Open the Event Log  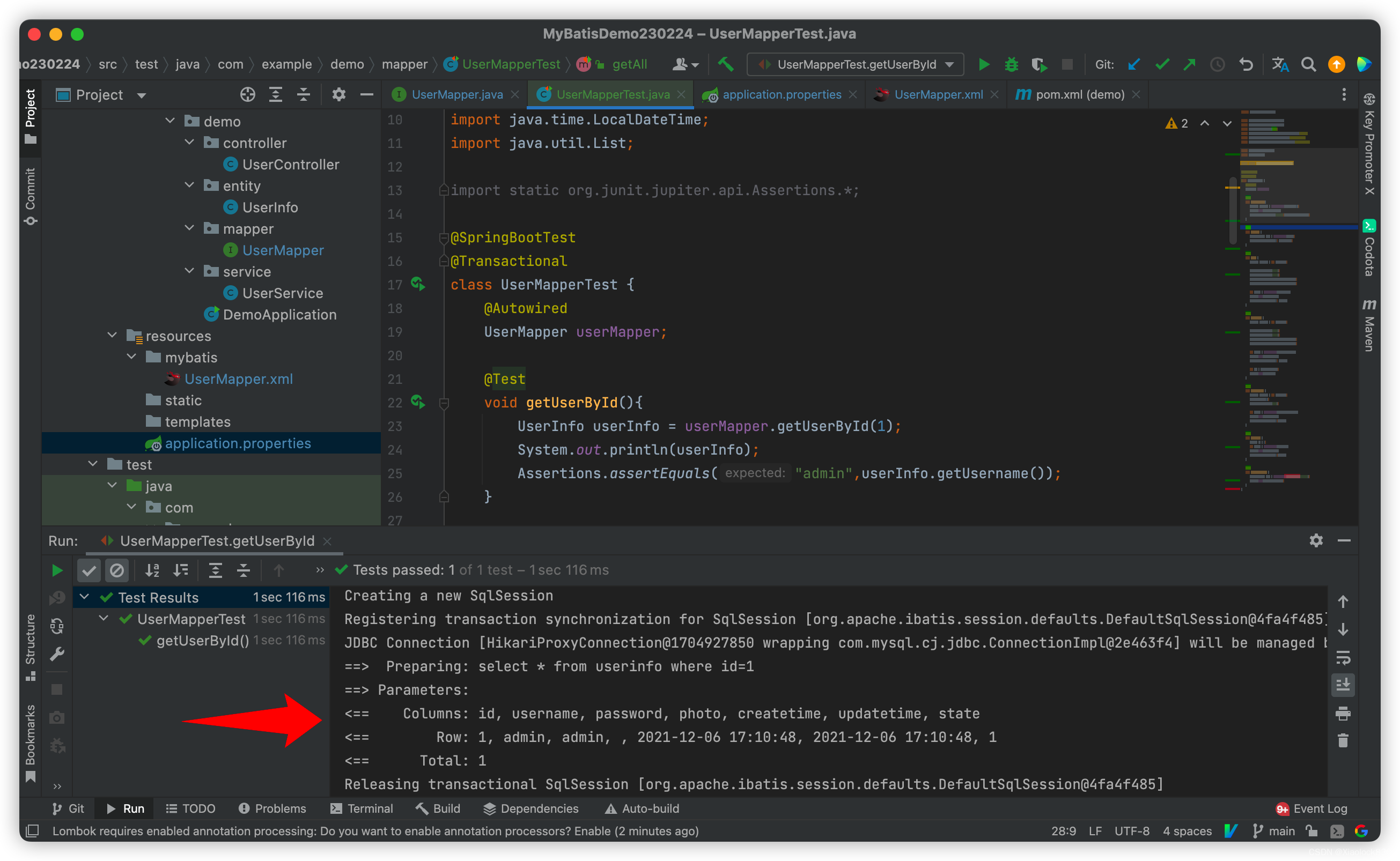[x=1311, y=808]
